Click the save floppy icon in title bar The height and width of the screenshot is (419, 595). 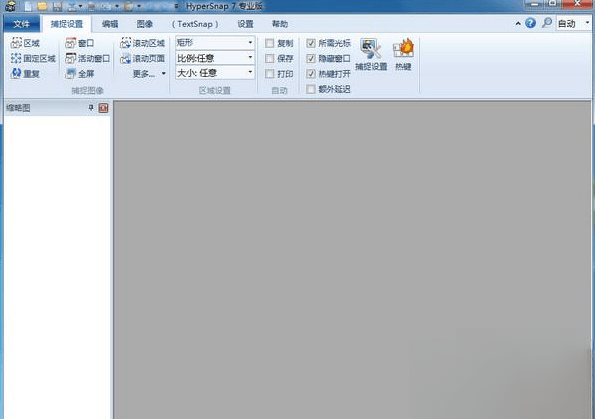click(x=57, y=6)
